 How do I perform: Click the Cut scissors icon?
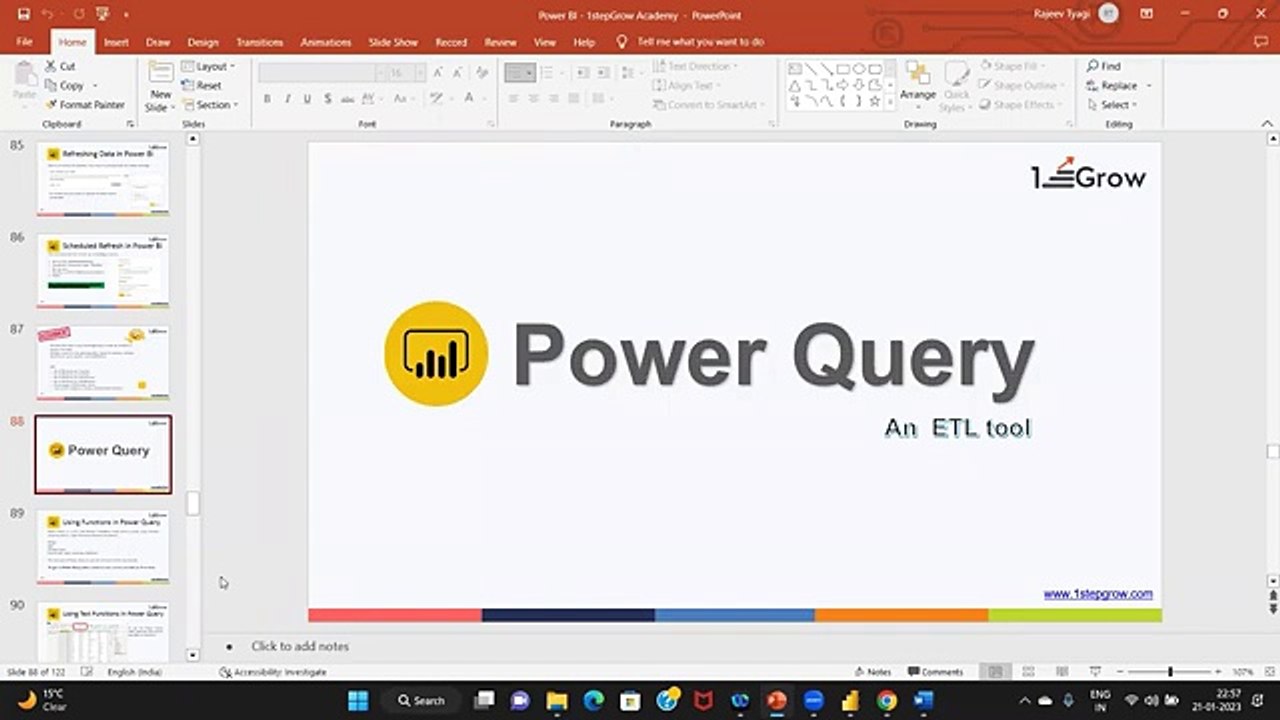51,66
